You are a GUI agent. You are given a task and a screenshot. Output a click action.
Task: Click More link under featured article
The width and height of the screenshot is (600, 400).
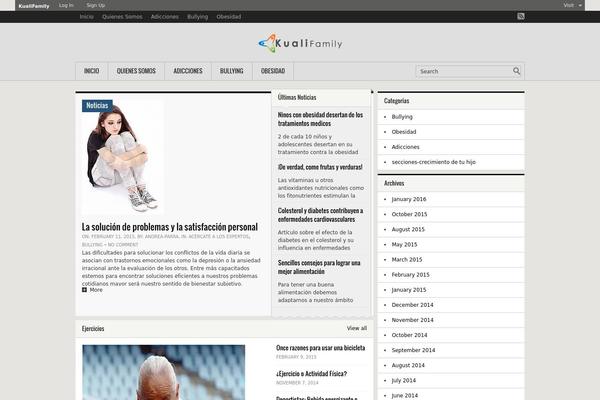point(96,290)
